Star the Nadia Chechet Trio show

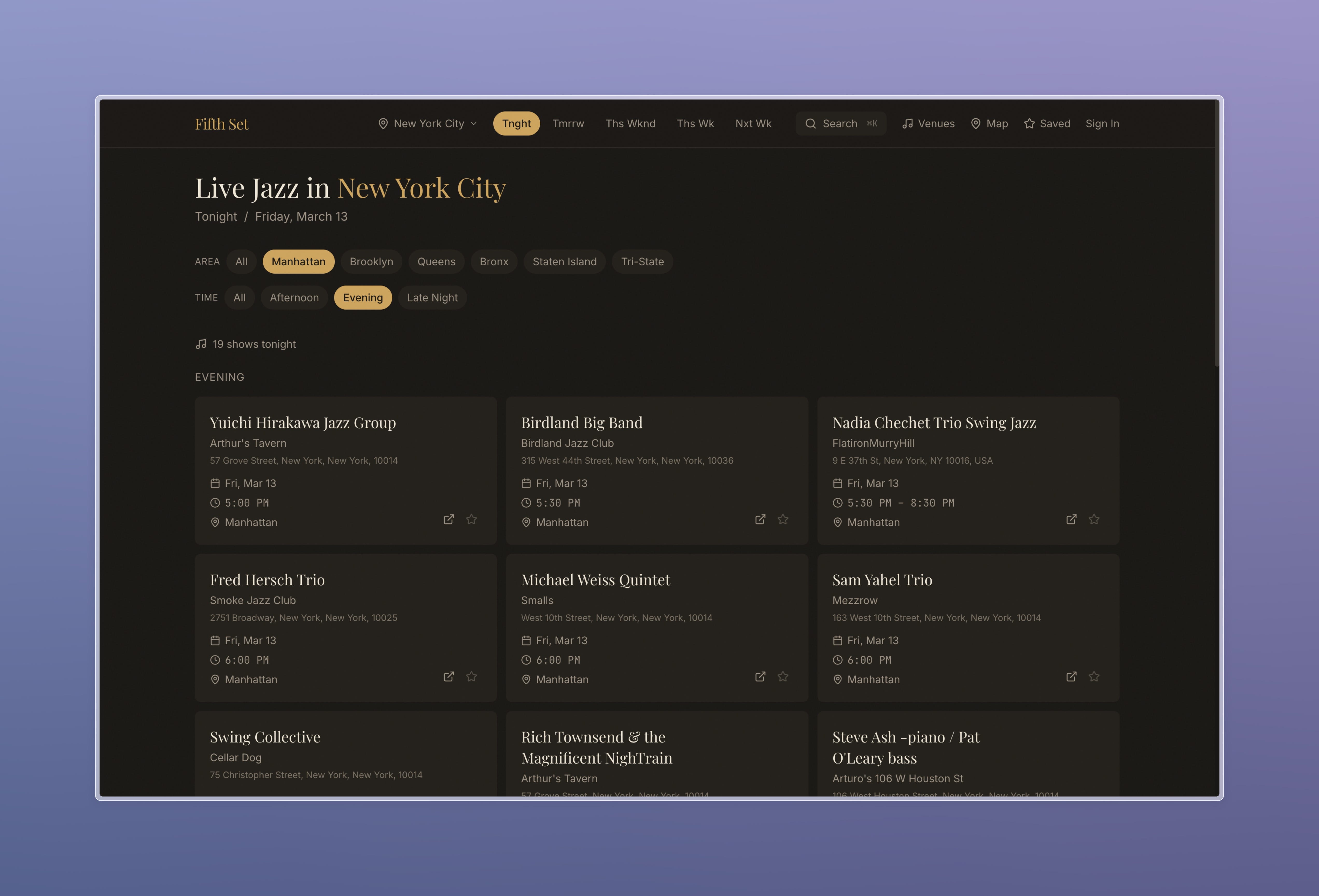tap(1094, 519)
